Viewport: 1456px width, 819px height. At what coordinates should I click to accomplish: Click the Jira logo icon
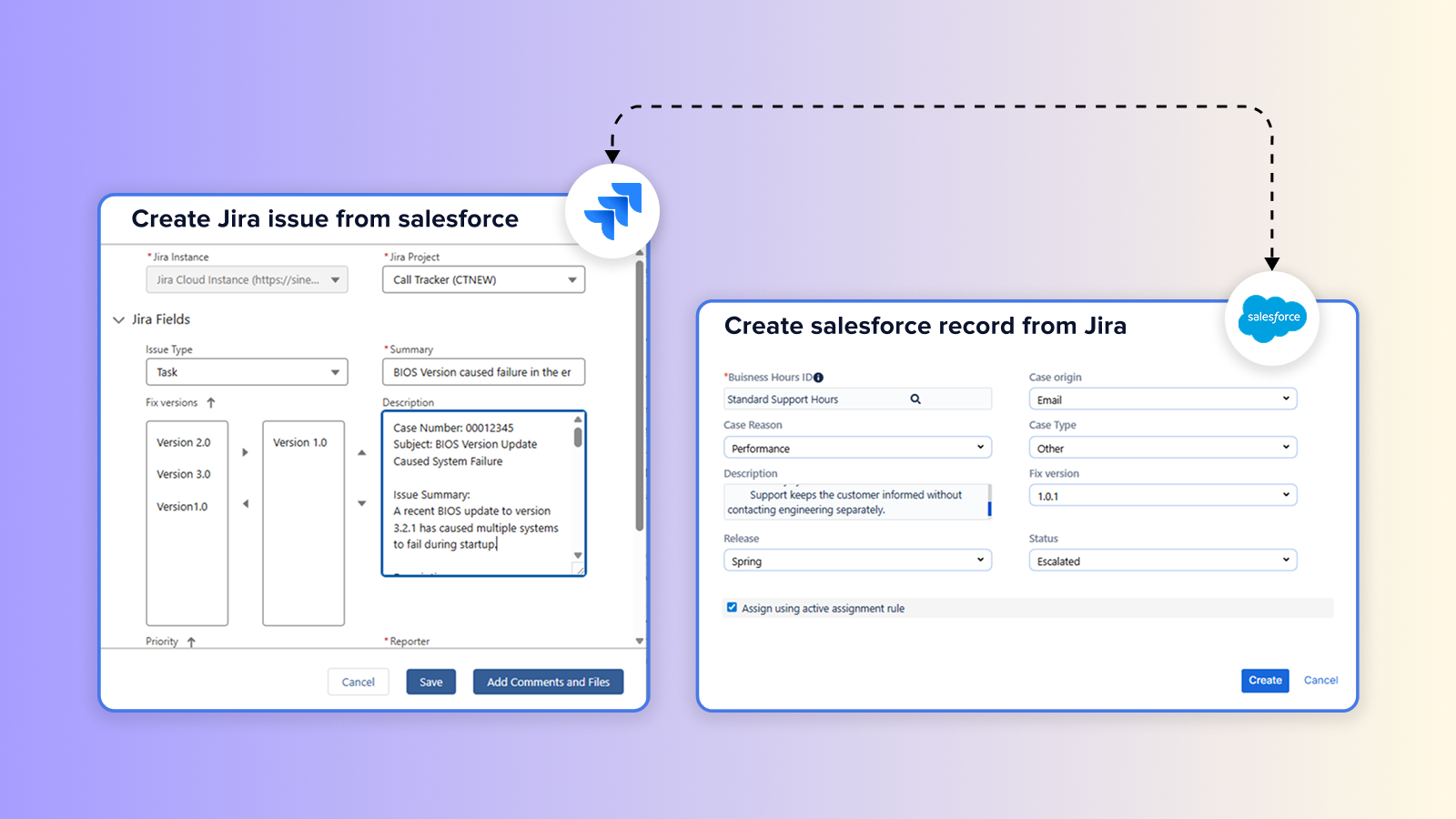point(613,211)
